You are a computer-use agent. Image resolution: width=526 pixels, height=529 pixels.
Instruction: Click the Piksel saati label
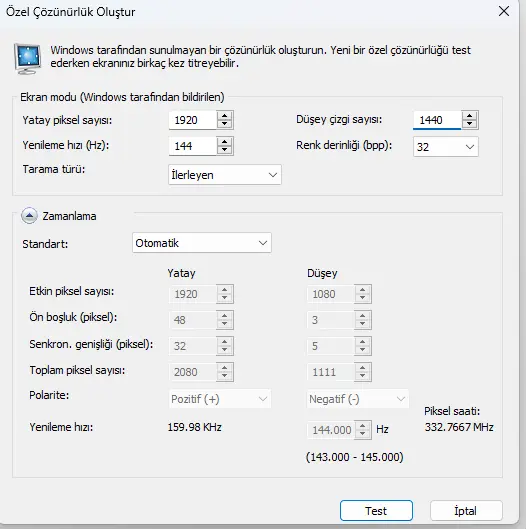click(x=452, y=411)
